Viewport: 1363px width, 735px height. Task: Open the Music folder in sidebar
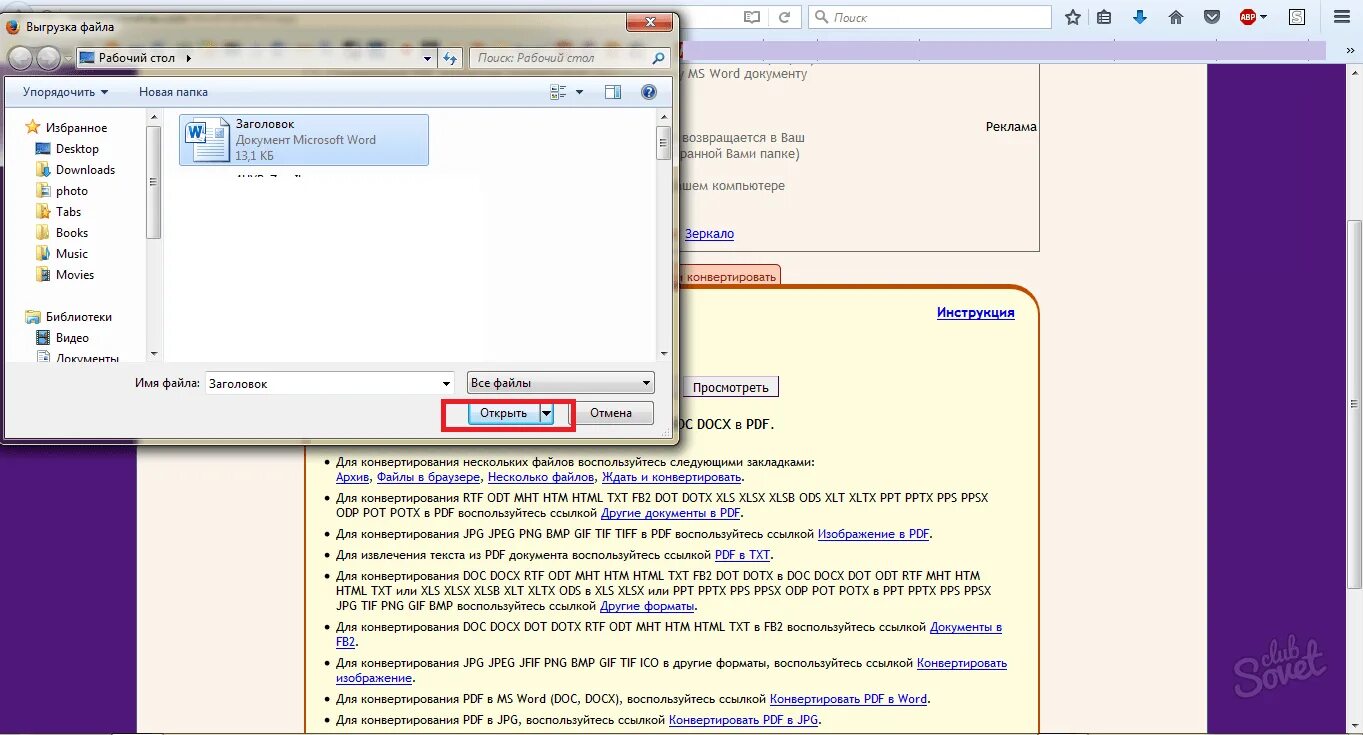[62, 254]
